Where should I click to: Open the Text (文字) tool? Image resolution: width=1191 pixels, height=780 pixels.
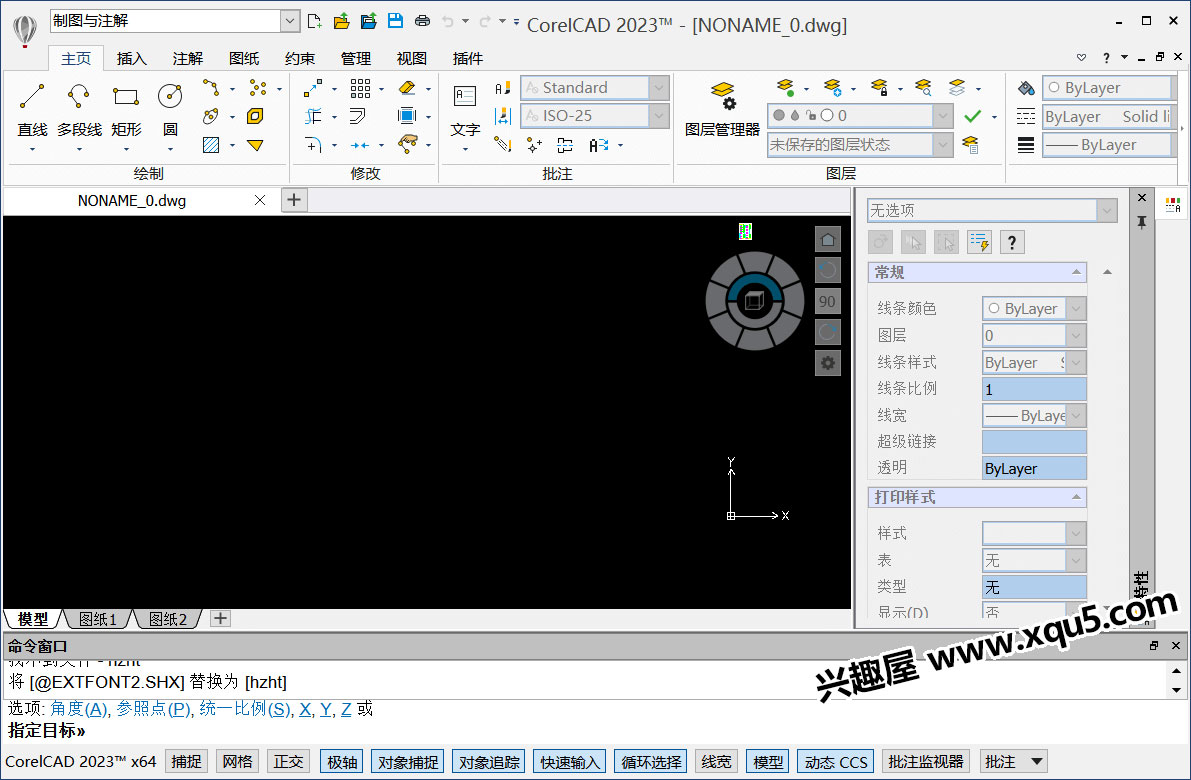click(464, 110)
